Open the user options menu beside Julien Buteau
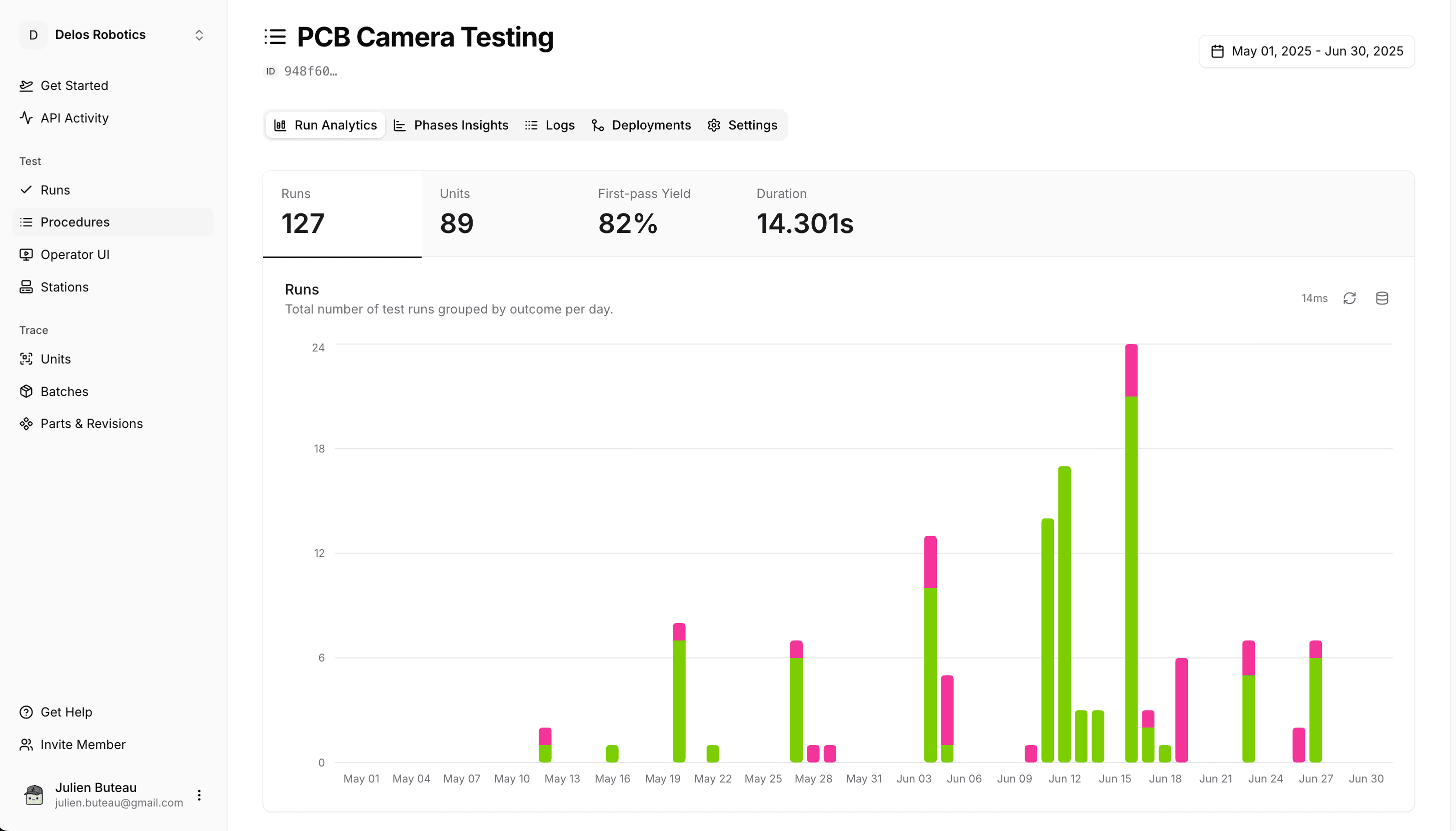This screenshot has height=831, width=1456. point(199,794)
